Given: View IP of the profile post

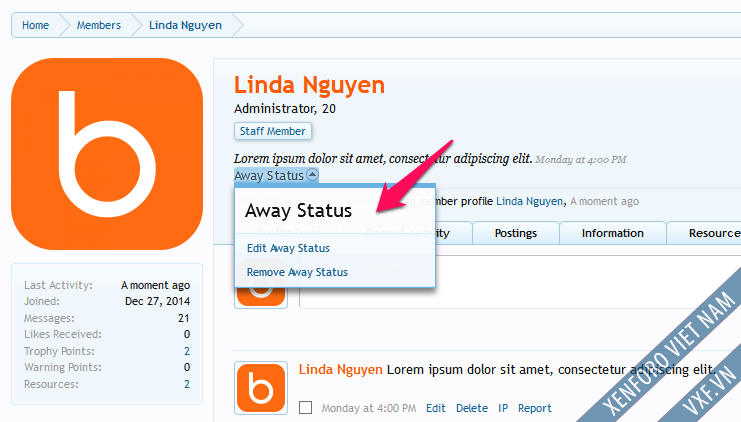Looking at the screenshot, I should (x=503, y=408).
